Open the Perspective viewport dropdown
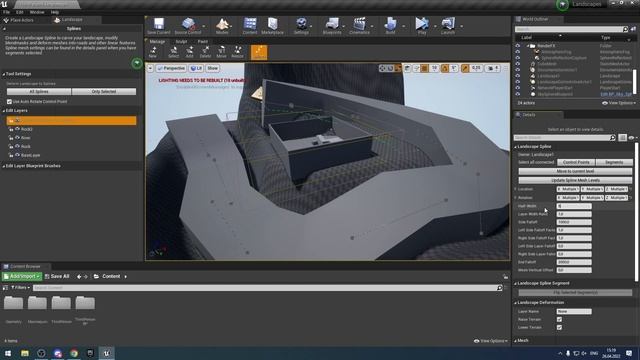640x360 pixels. coord(171,68)
